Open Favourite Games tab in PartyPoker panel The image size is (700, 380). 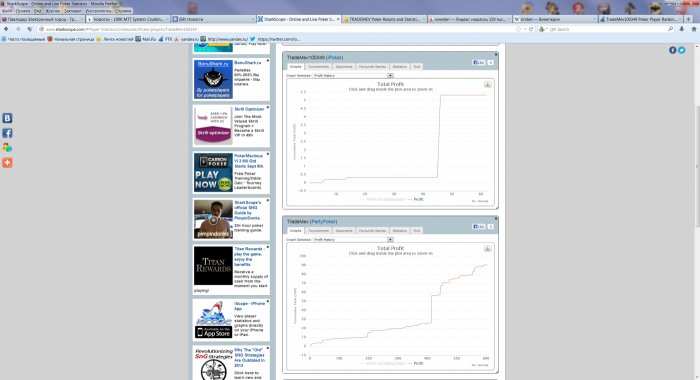tap(372, 230)
